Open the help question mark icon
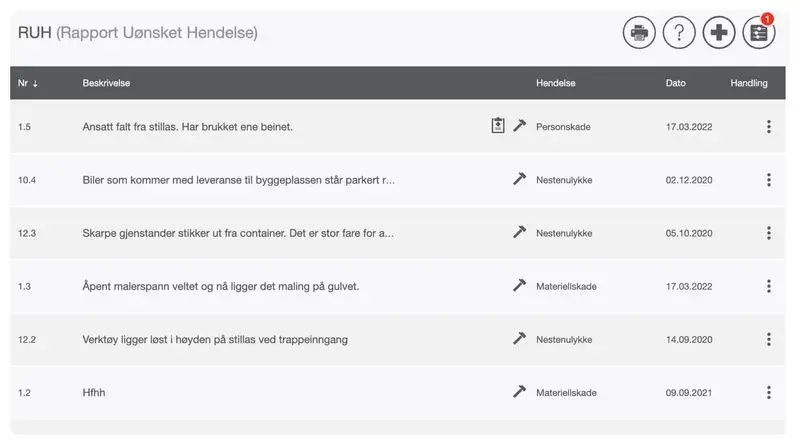This screenshot has width=800, height=445. coord(679,33)
